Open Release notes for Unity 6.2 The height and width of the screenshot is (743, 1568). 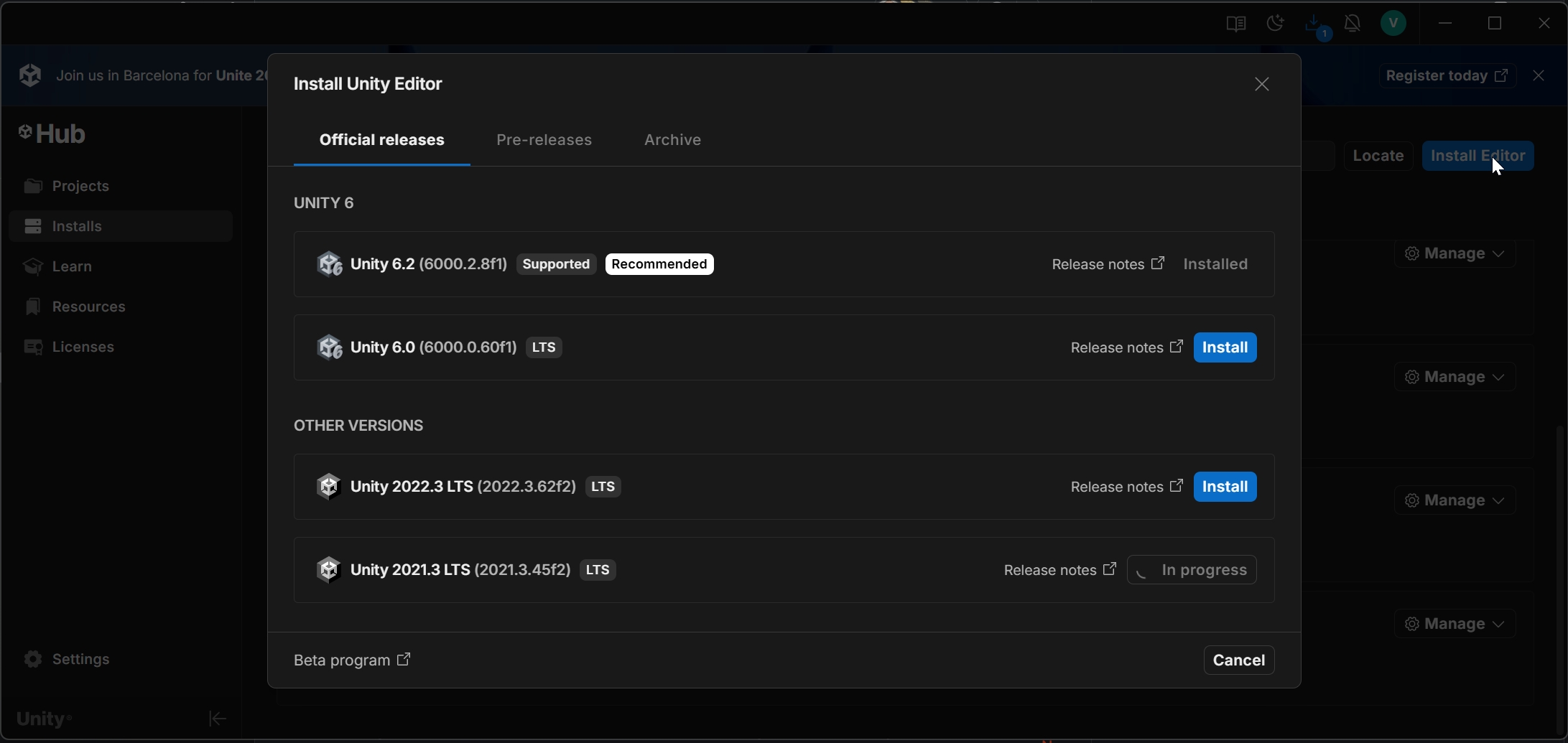(x=1108, y=264)
